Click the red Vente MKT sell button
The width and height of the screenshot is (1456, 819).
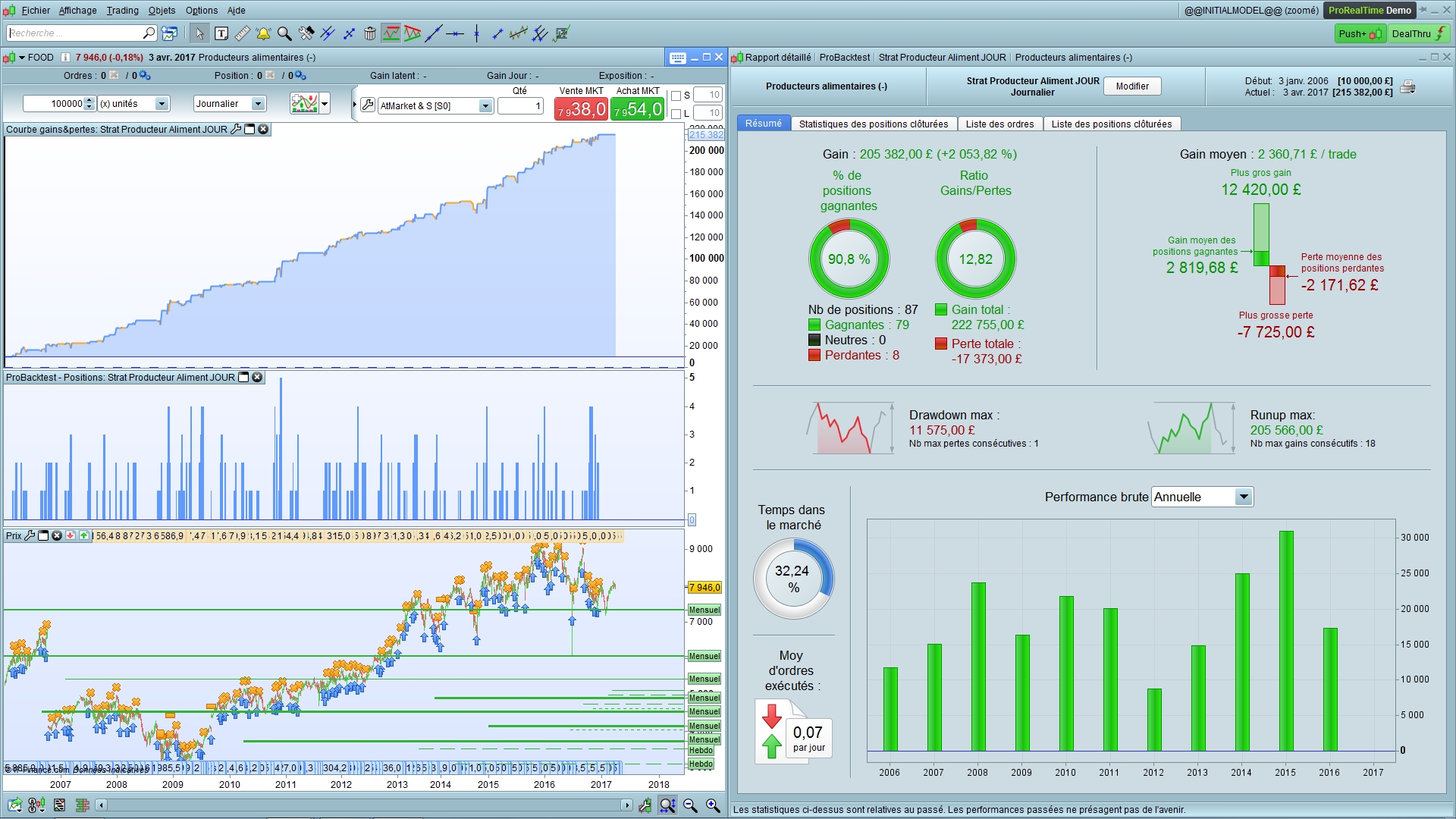[582, 109]
